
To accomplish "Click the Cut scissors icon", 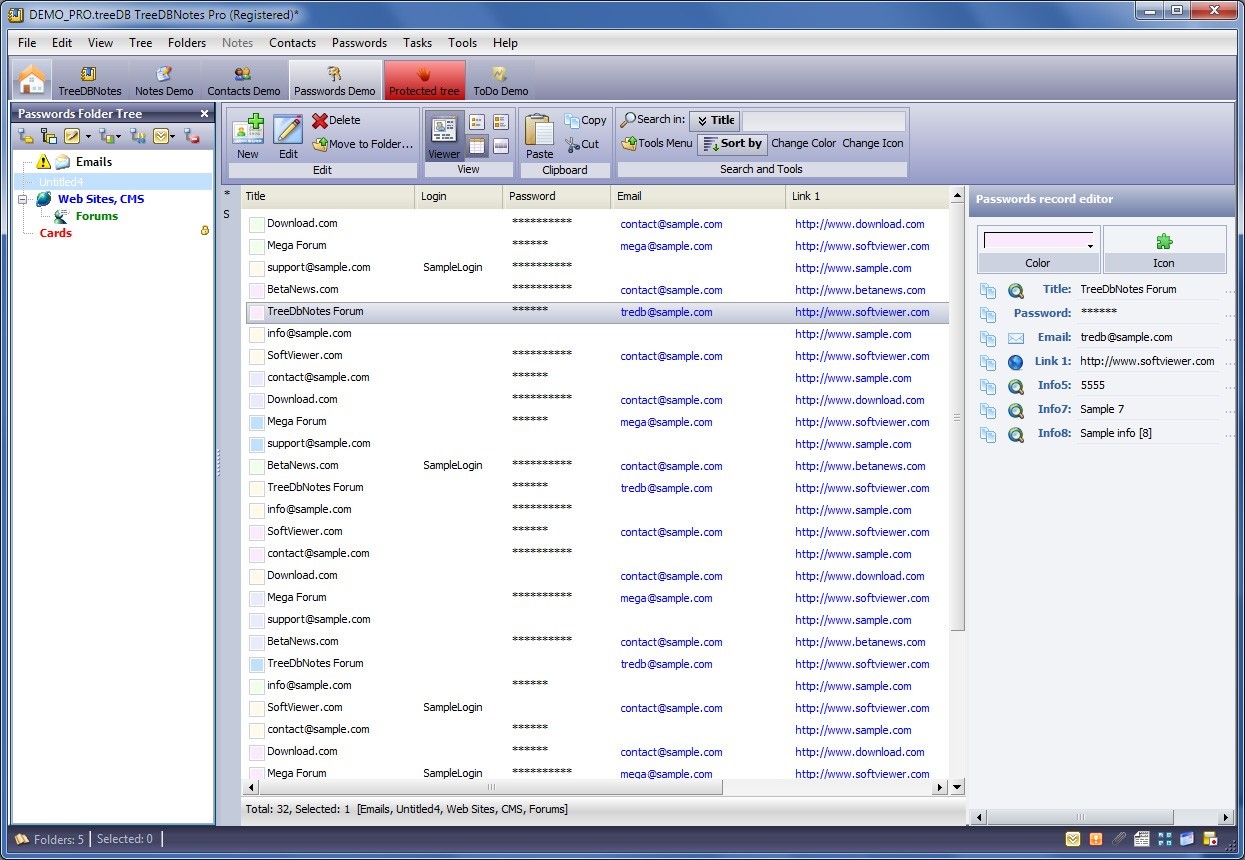I will [x=573, y=145].
